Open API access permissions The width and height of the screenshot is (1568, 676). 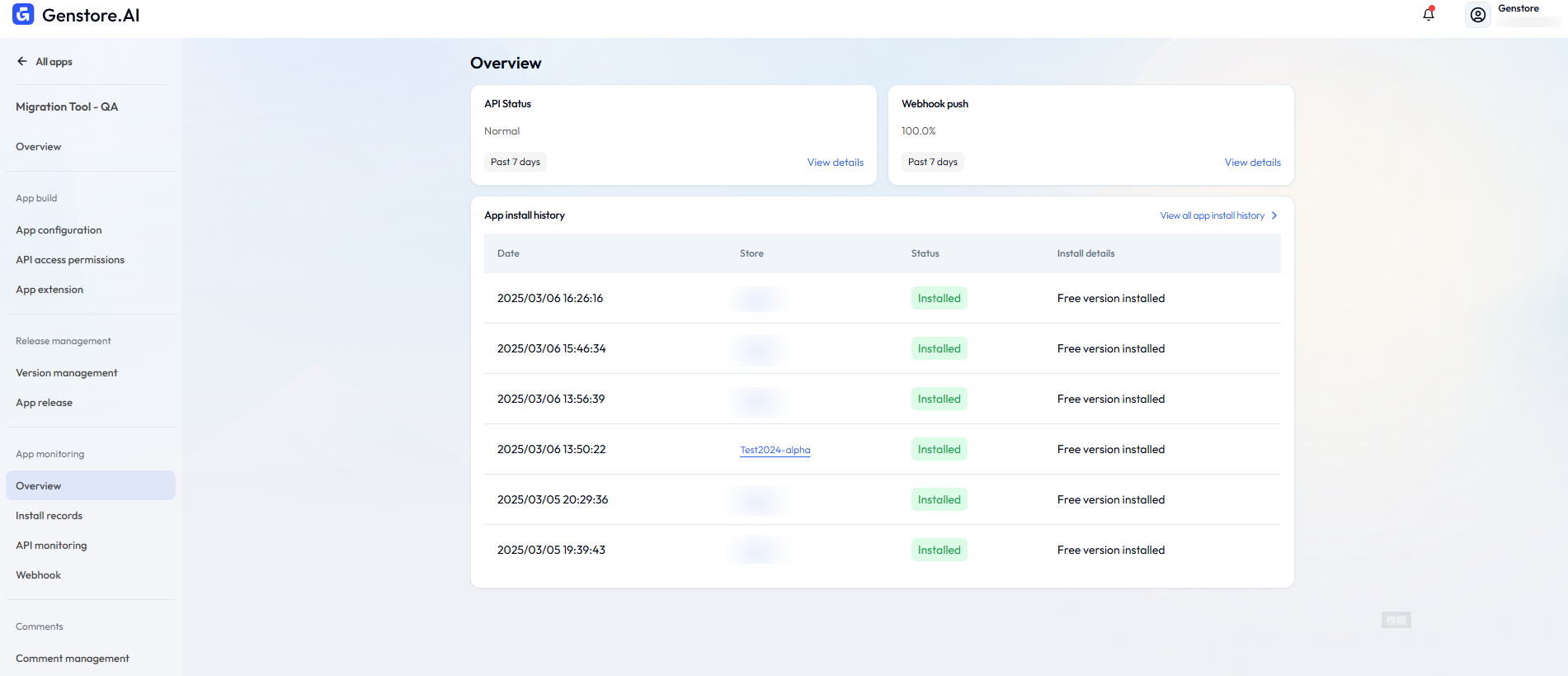(70, 260)
